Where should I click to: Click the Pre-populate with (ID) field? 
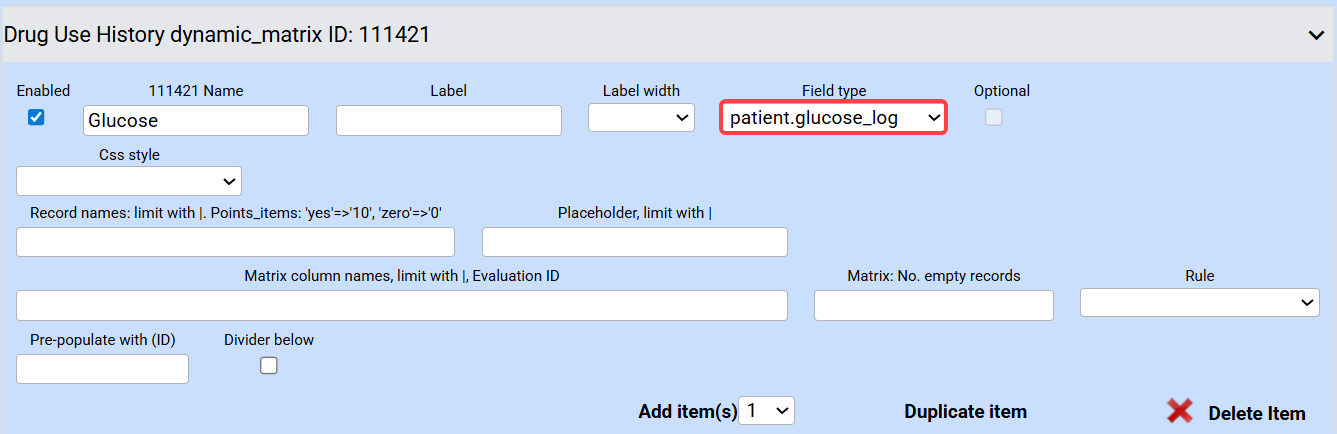pos(102,369)
